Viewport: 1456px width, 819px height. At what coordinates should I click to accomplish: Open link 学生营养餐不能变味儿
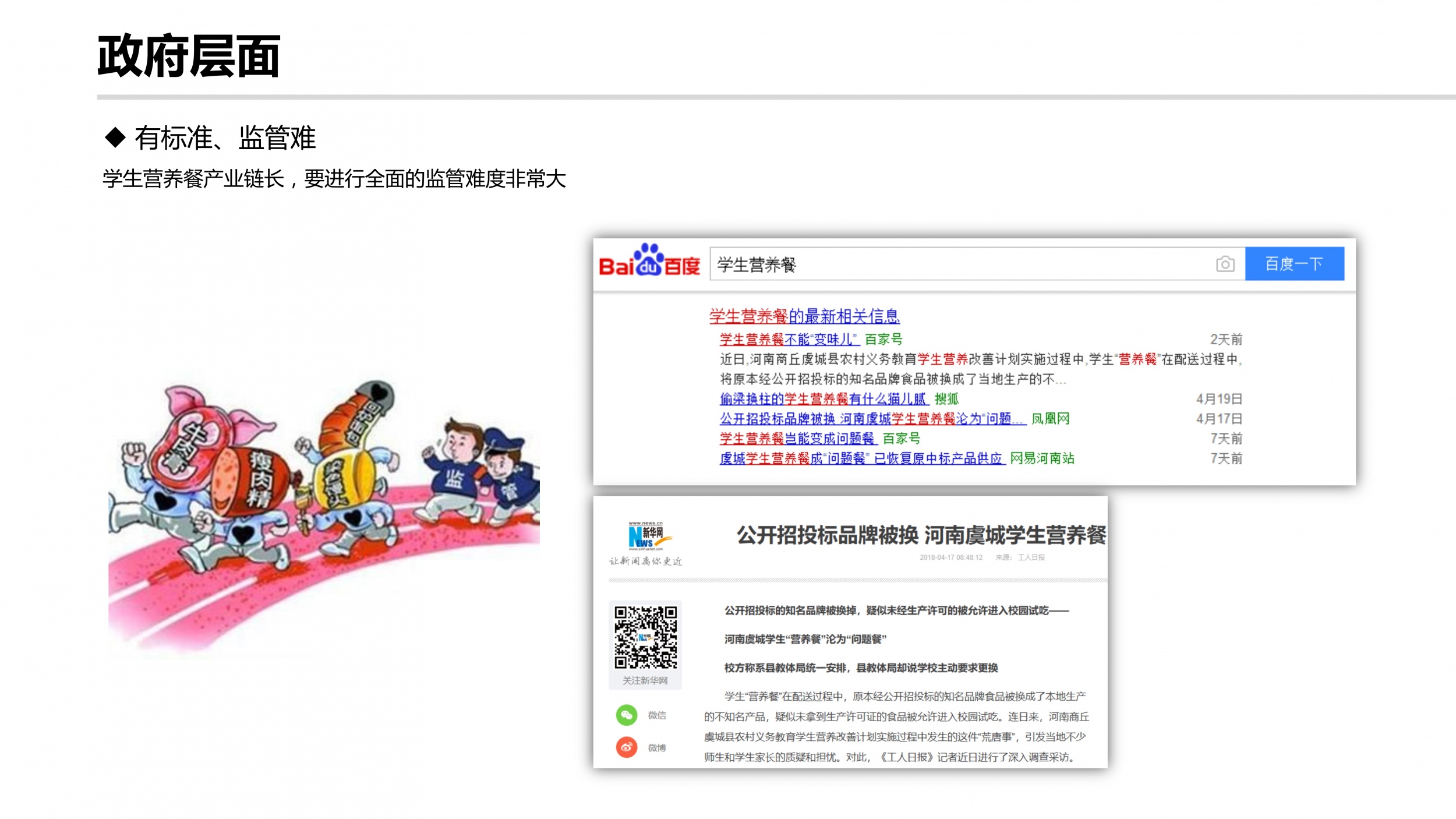click(789, 339)
